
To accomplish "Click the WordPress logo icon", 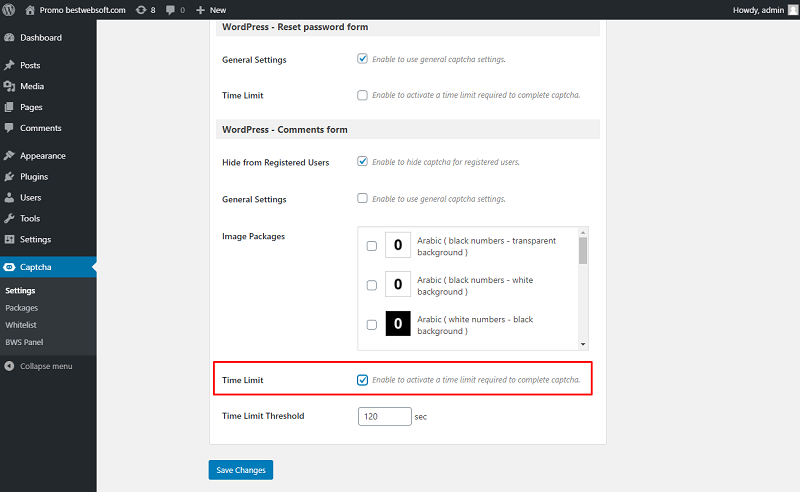I will tap(9, 10).
